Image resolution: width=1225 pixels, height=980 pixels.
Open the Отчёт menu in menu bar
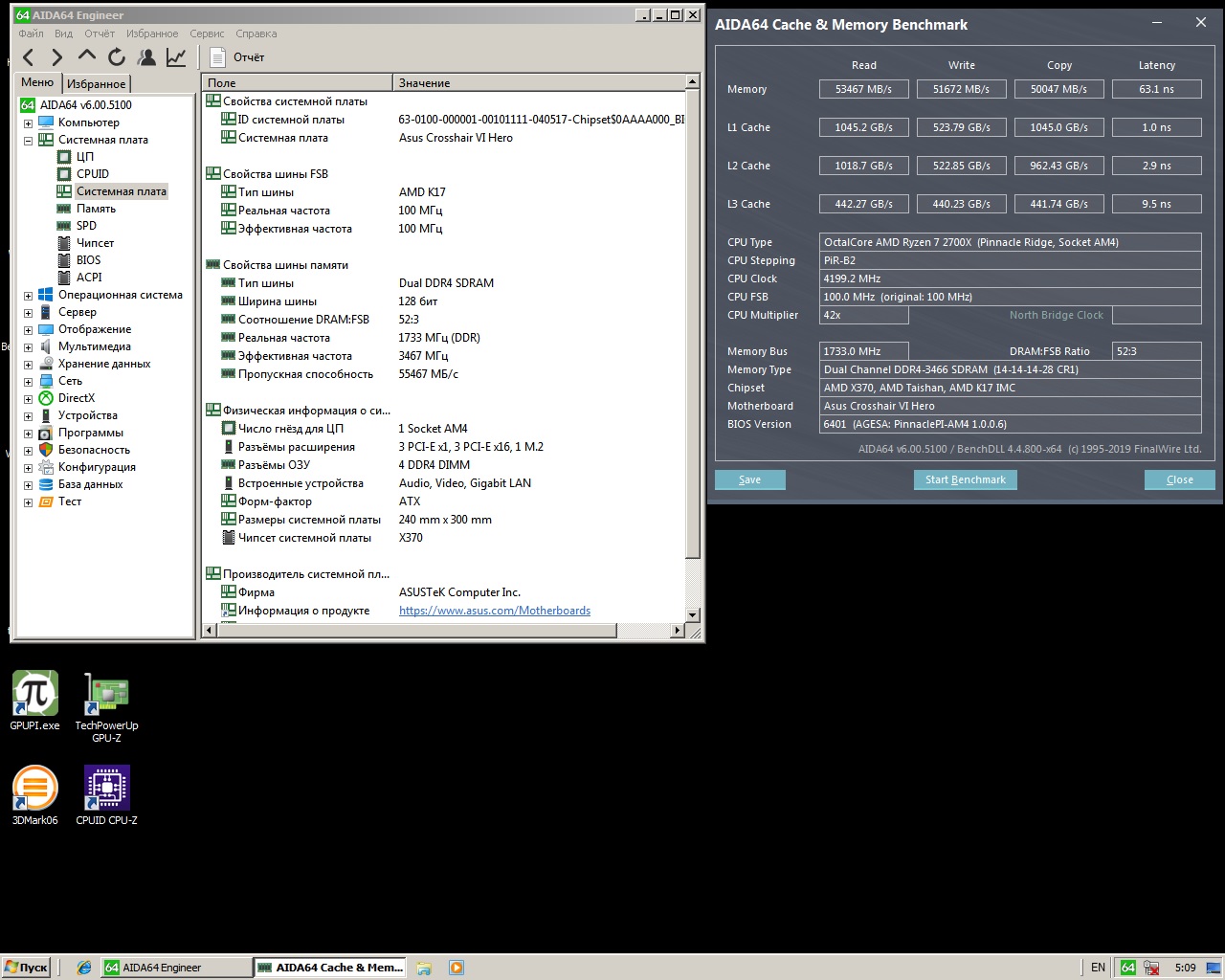click(x=99, y=33)
